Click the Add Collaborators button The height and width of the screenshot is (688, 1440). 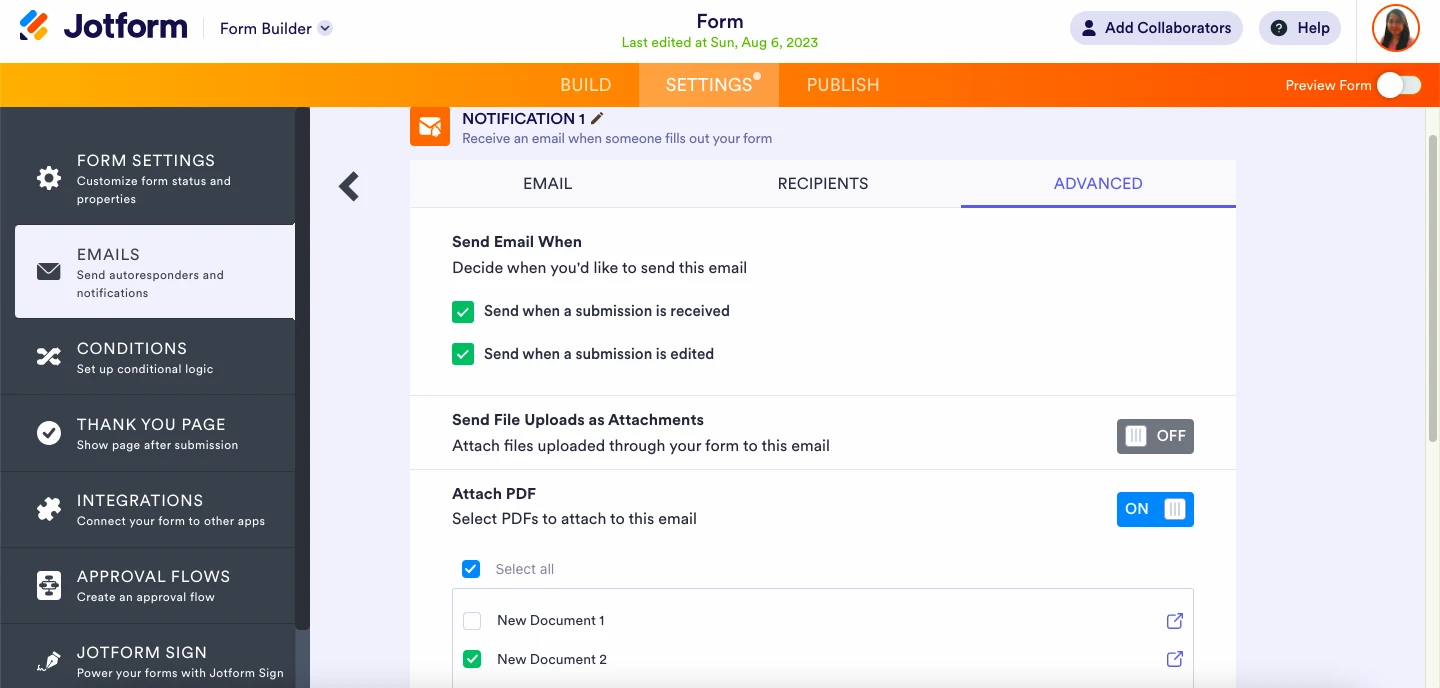click(x=1156, y=28)
